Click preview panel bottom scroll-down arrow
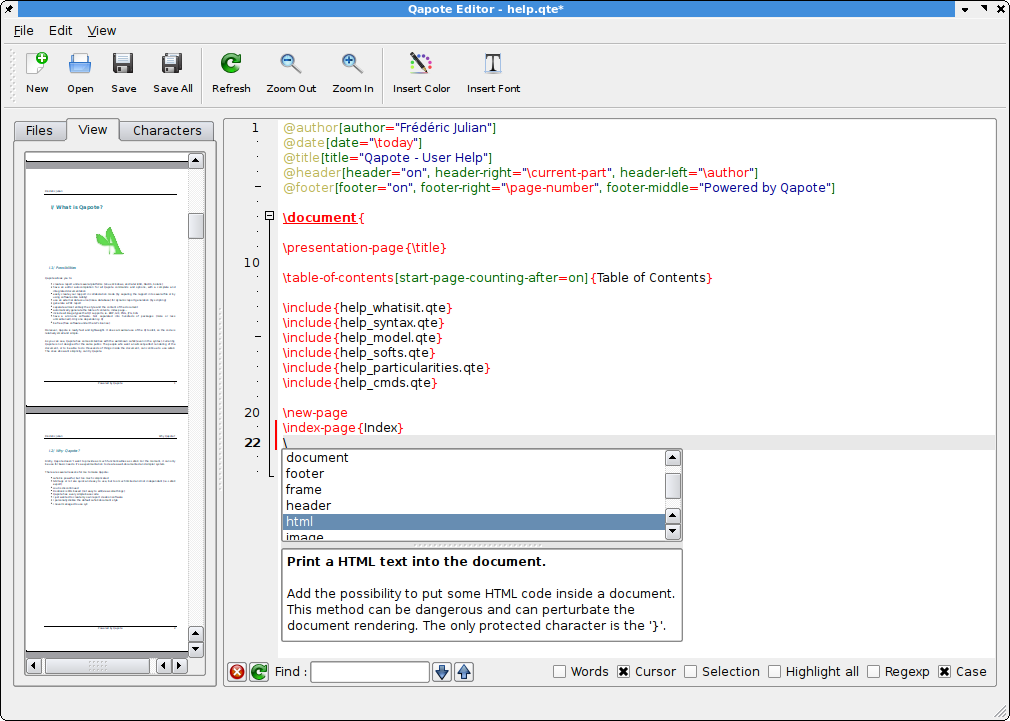The image size is (1010, 721). [x=196, y=649]
